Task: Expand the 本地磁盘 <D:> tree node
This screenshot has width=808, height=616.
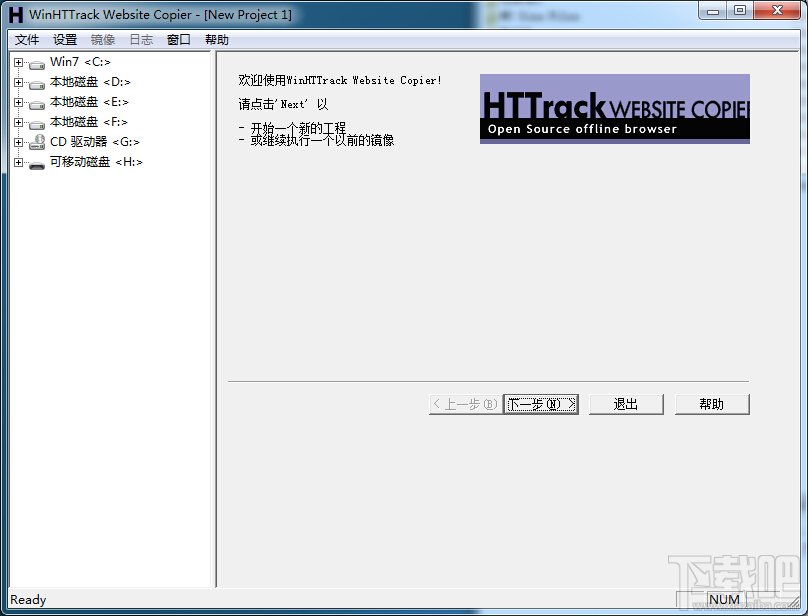Action: tap(19, 82)
